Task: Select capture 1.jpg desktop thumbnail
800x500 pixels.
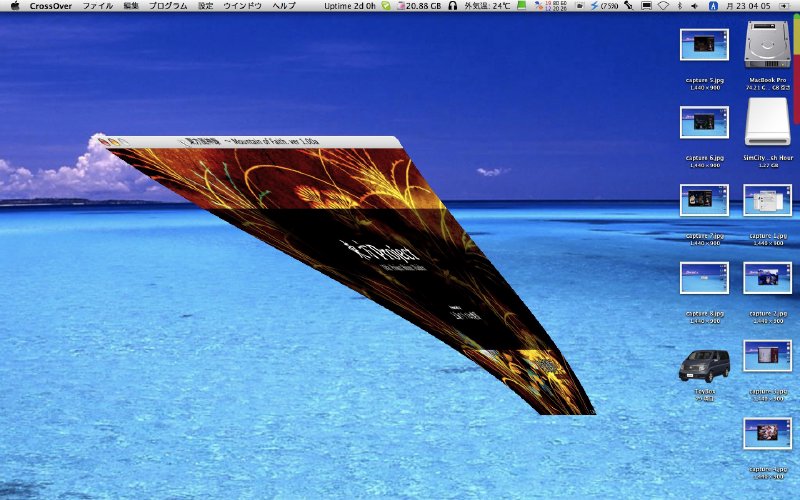Action: tap(767, 200)
